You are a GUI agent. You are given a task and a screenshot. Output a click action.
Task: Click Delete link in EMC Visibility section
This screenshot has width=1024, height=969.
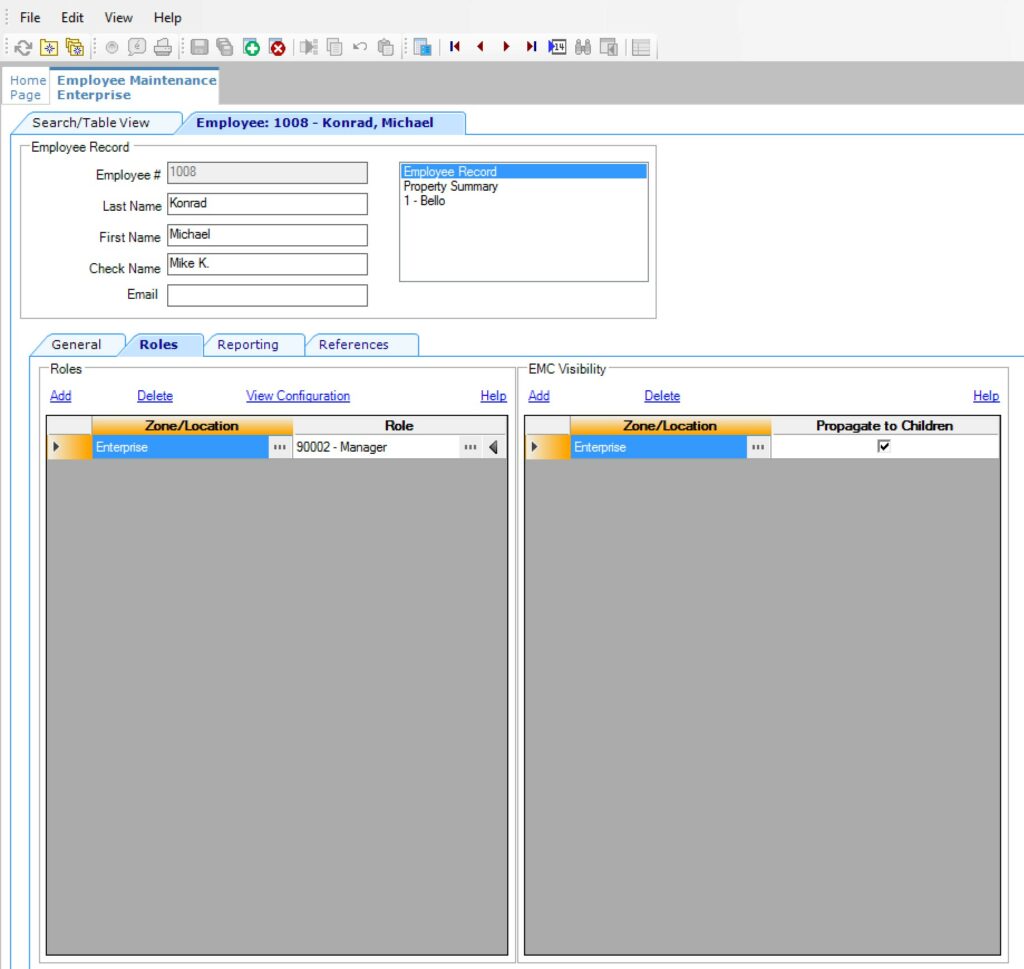[662, 396]
